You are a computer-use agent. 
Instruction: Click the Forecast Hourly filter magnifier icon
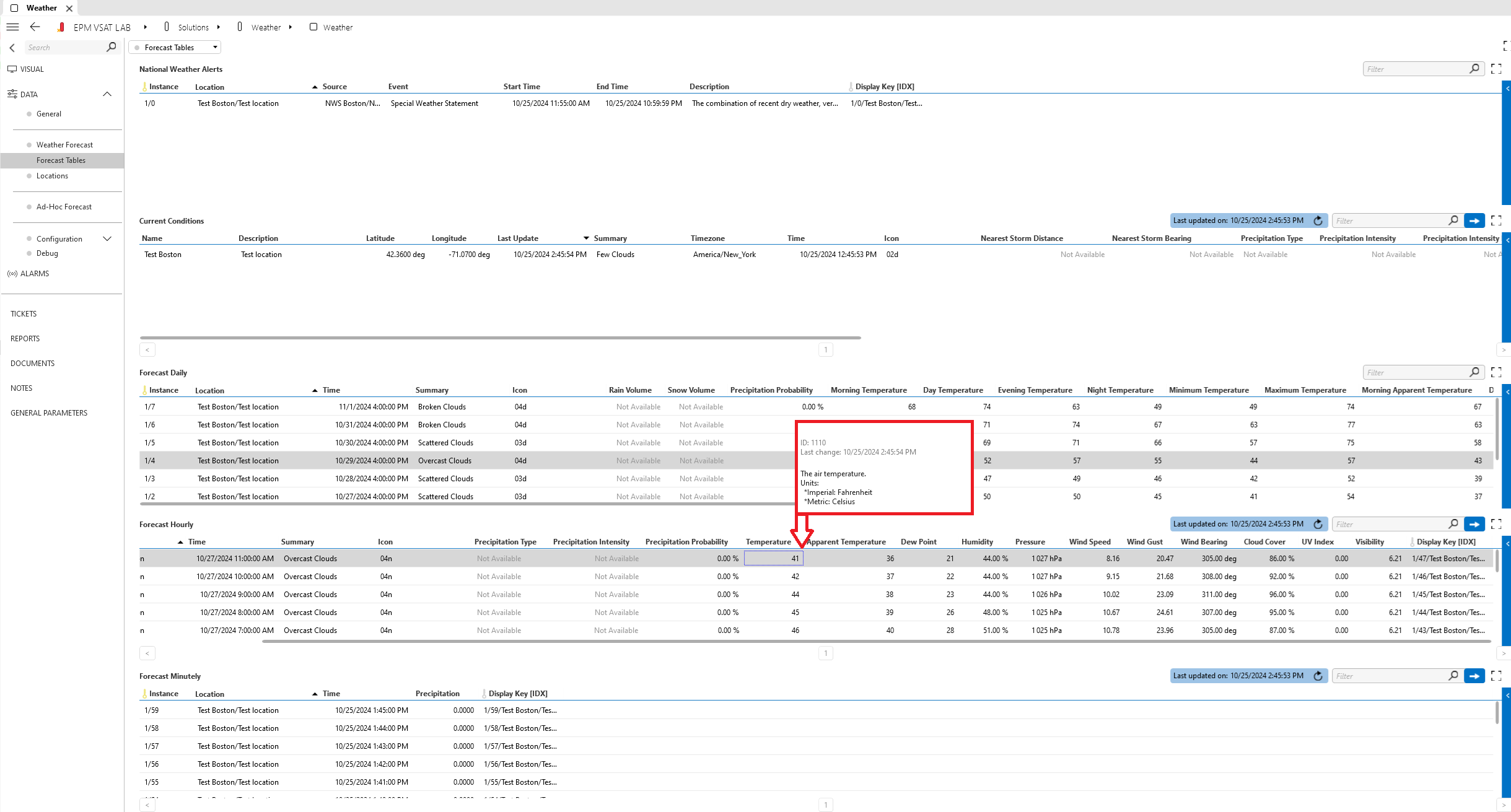1453,524
